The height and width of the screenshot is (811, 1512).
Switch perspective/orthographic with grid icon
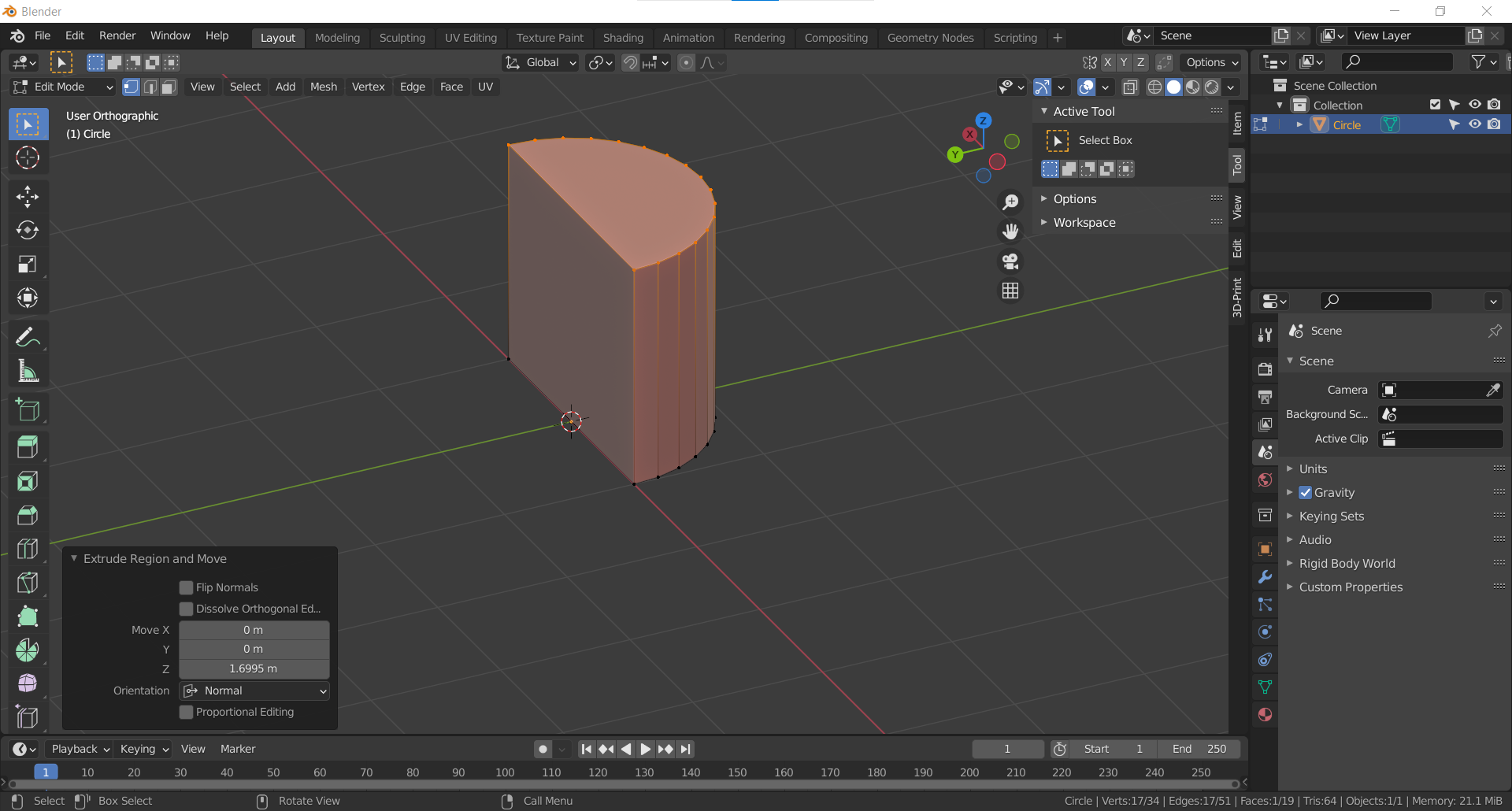coord(1010,291)
